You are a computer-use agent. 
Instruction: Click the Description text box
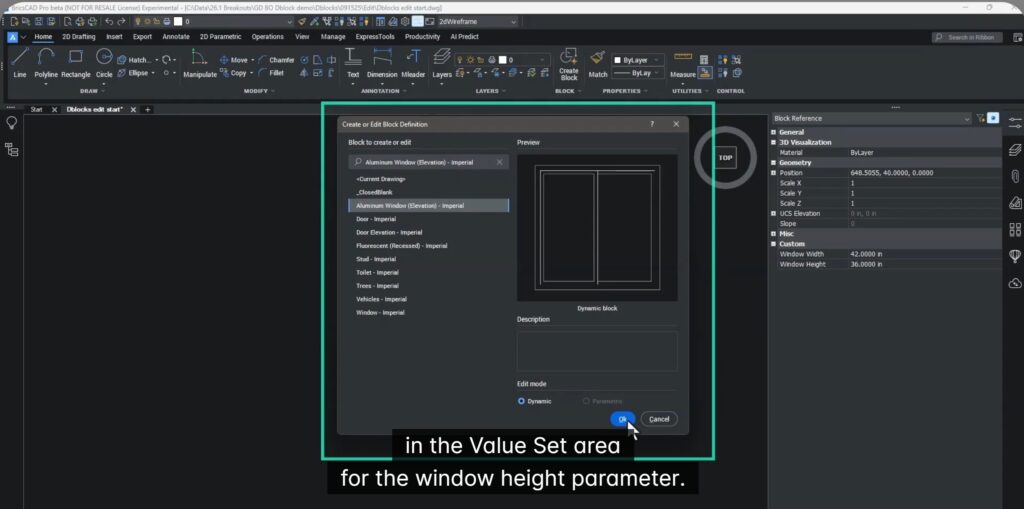click(x=597, y=351)
